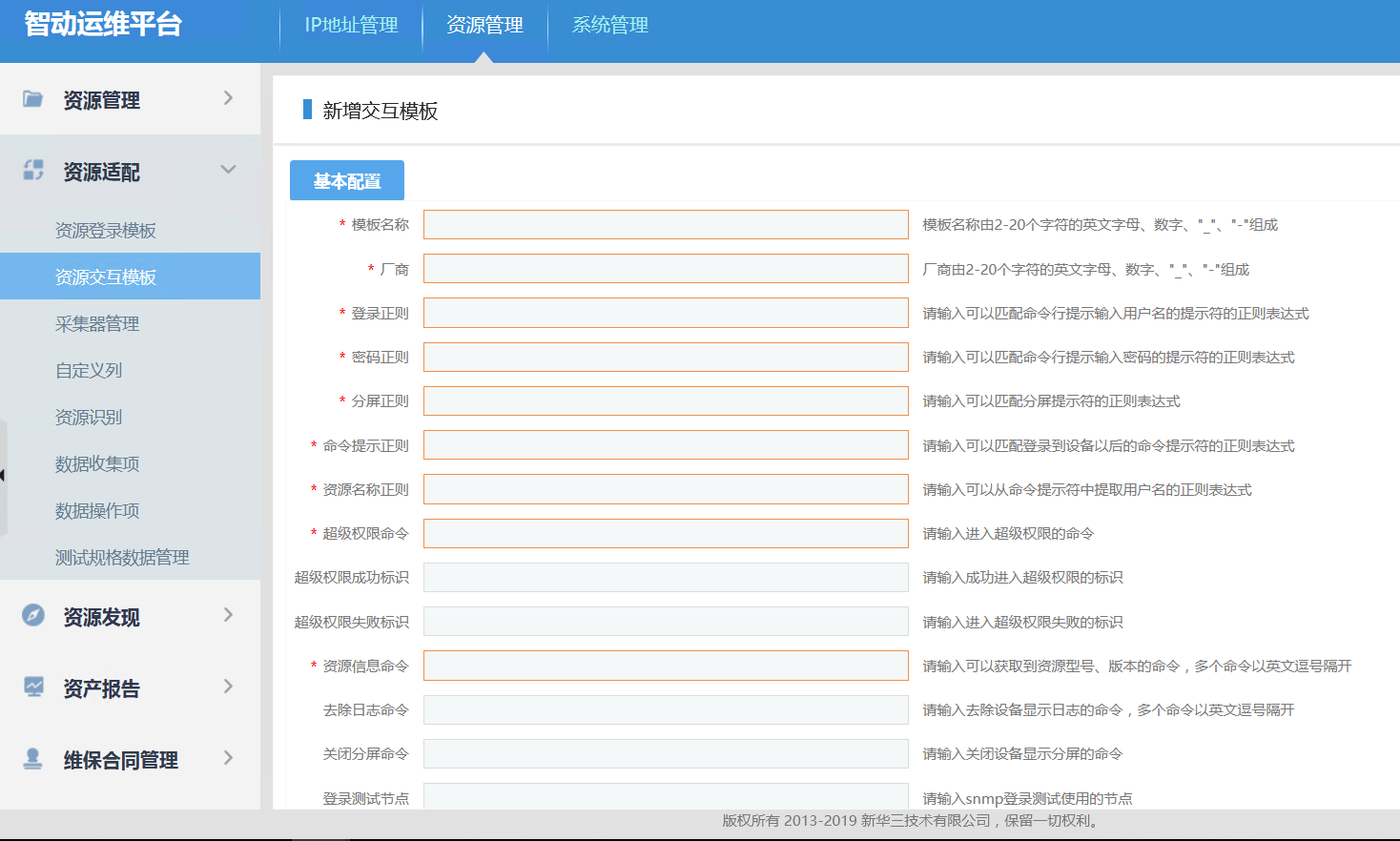Open 资源登录模板 in the sidebar
The width and height of the screenshot is (1400, 841).
pos(106,231)
